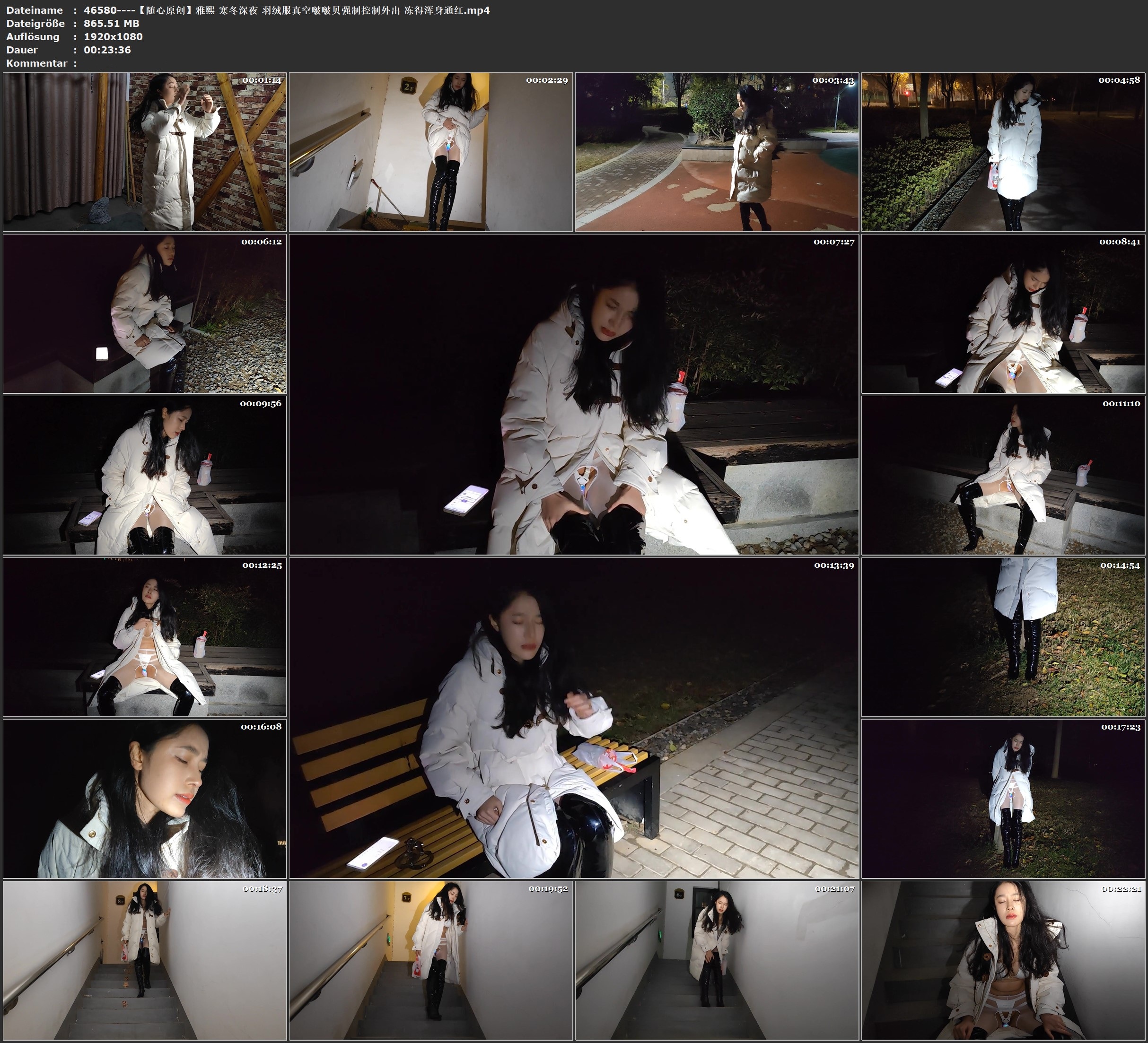Open the large frame at 00:07:27

(x=574, y=394)
